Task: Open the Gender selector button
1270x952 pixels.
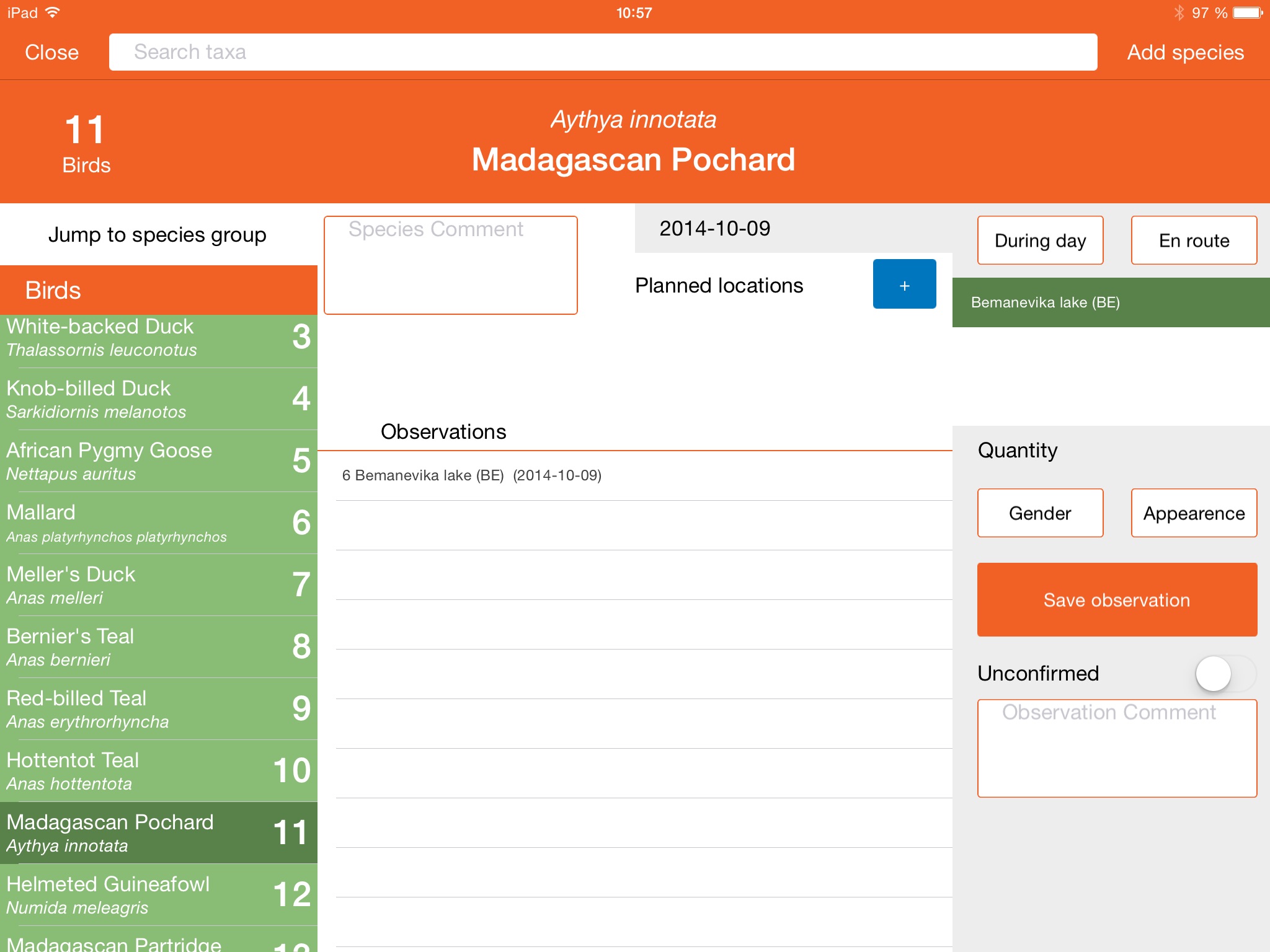Action: click(x=1039, y=512)
